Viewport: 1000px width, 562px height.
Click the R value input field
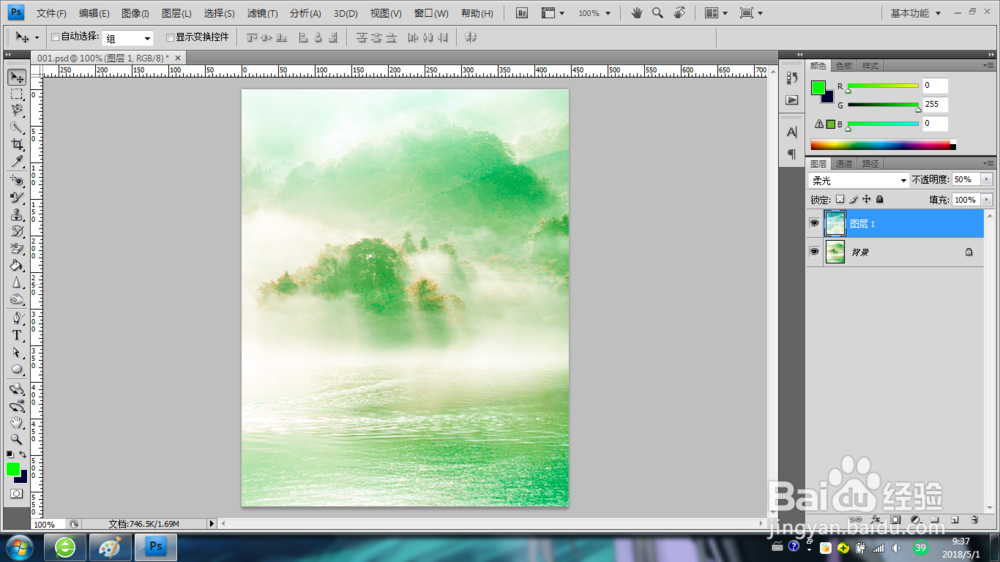tap(935, 85)
